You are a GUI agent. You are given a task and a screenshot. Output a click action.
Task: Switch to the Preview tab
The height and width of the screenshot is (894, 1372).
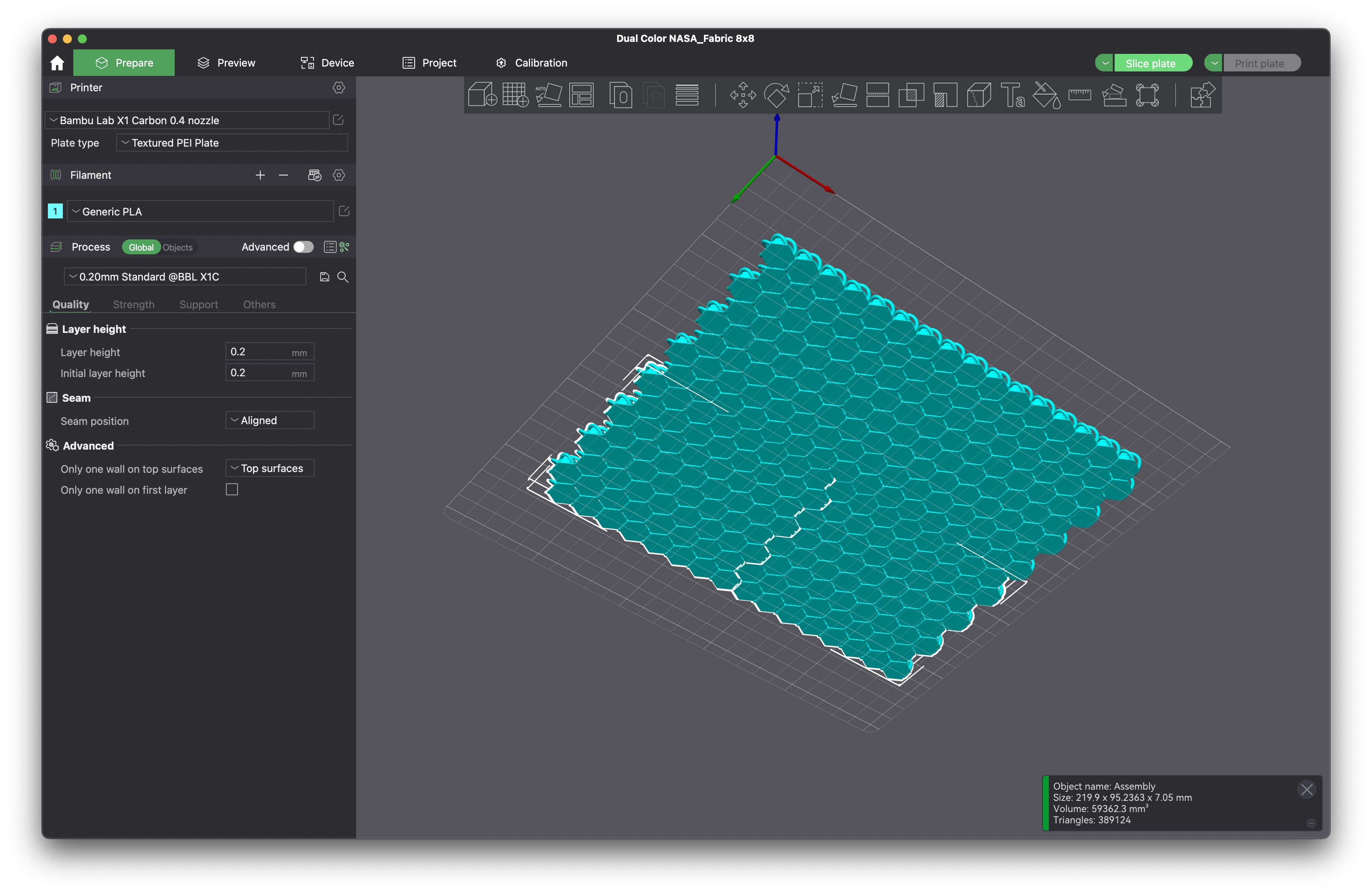tap(226, 63)
